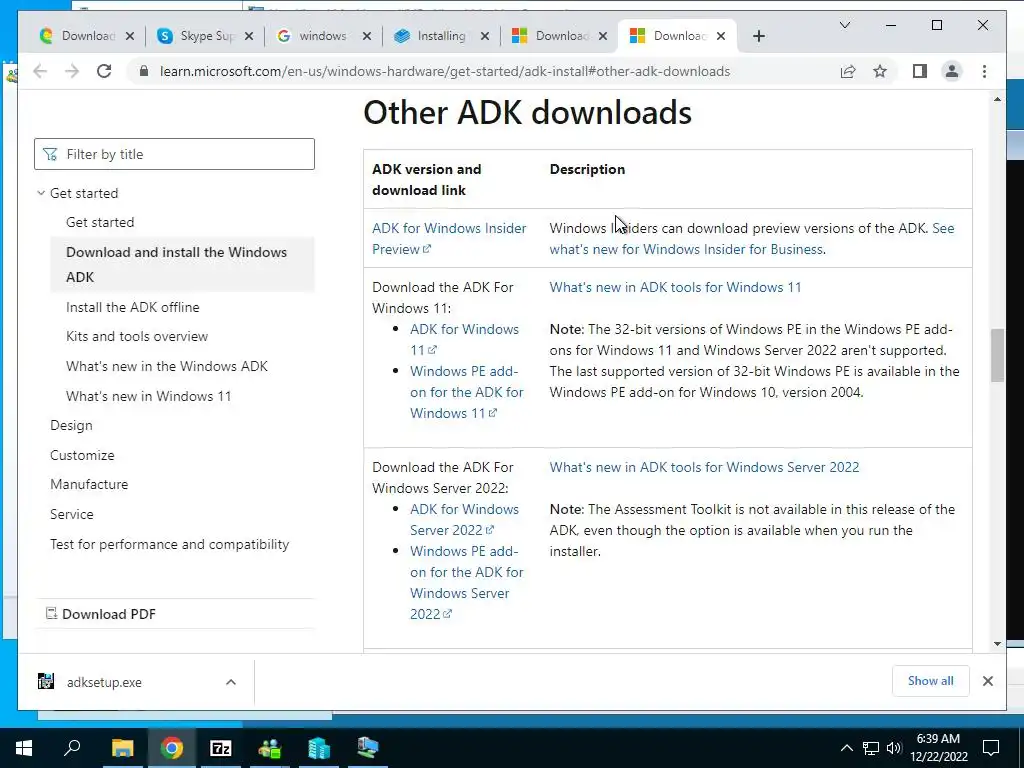1024x768 pixels.
Task: Switch to the Skype Support tab
Action: [204, 36]
